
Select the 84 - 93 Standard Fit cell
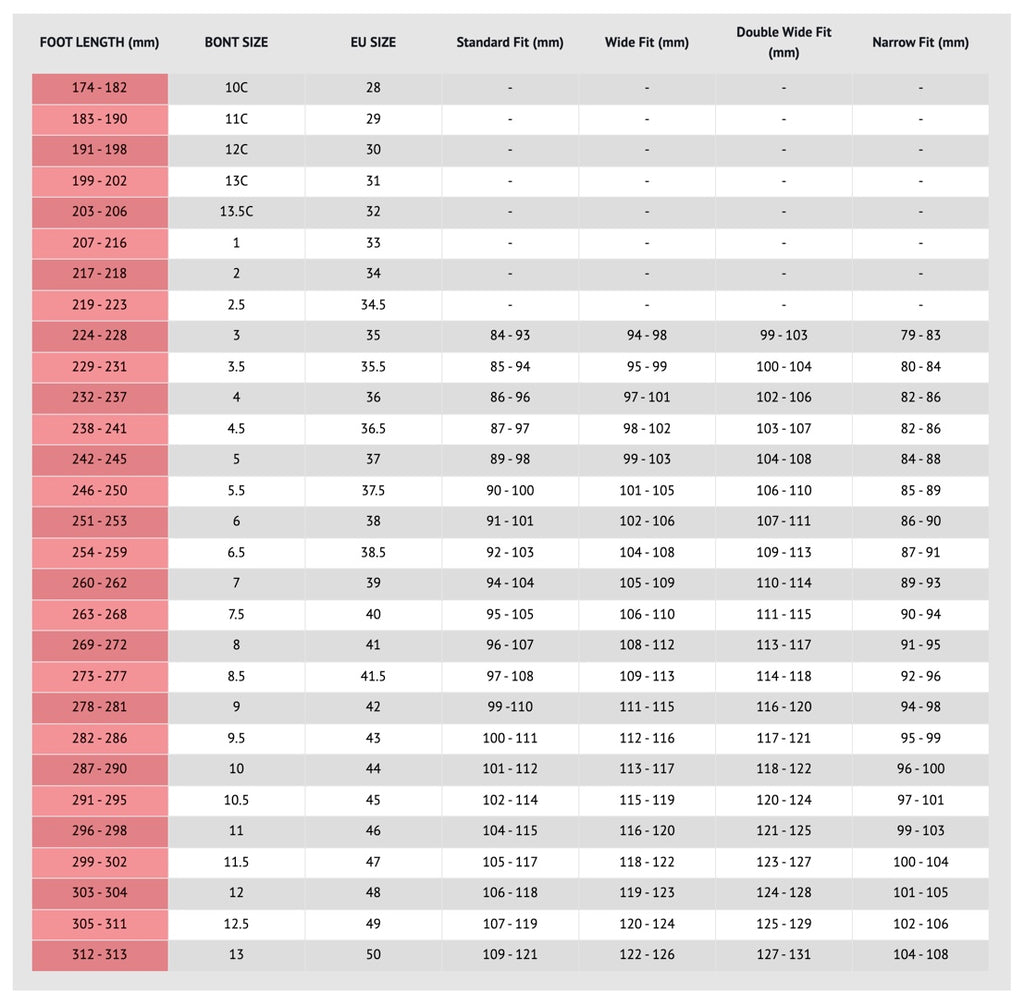[510, 336]
